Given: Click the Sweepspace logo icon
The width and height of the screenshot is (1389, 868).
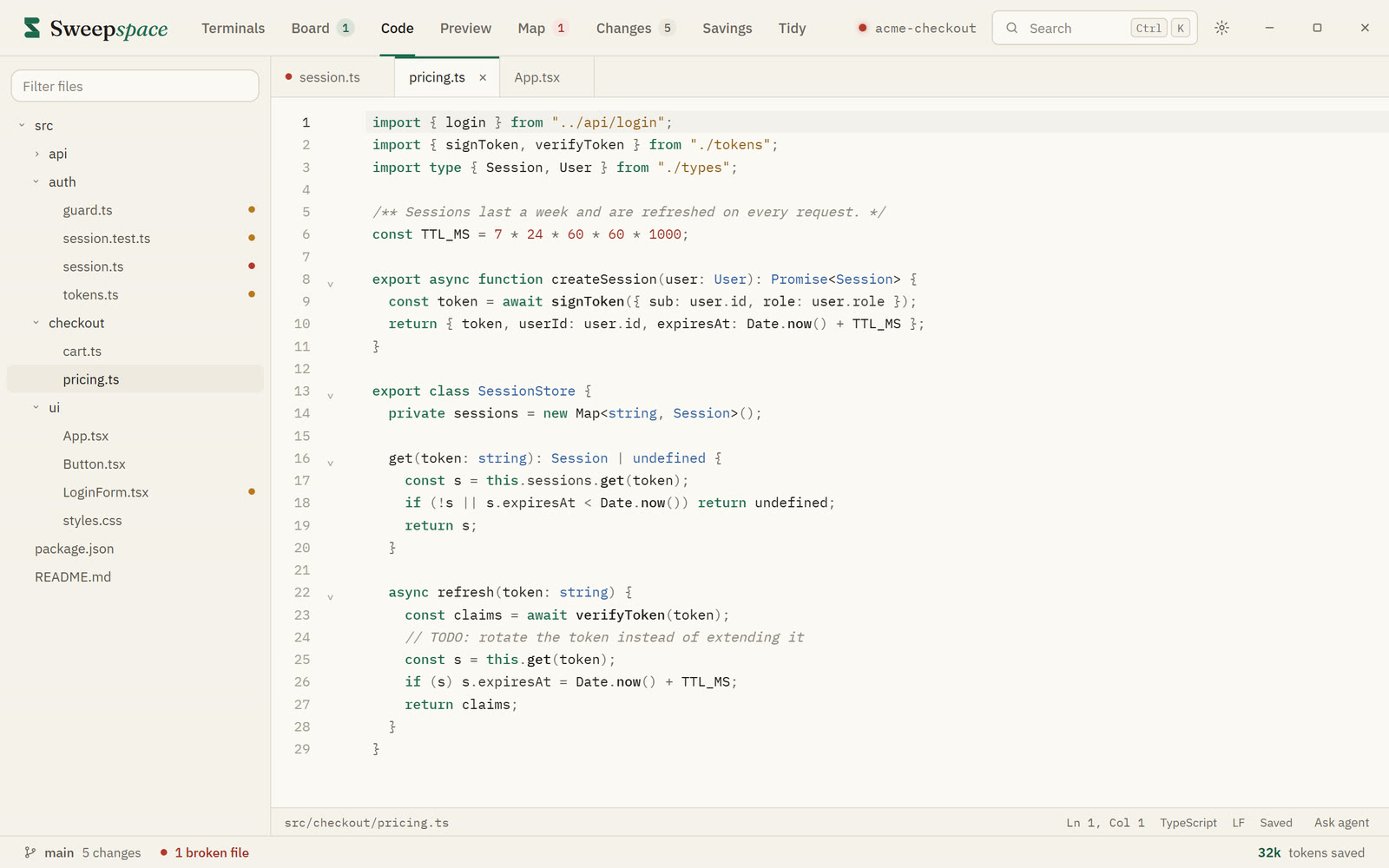Looking at the screenshot, I should pos(32,28).
